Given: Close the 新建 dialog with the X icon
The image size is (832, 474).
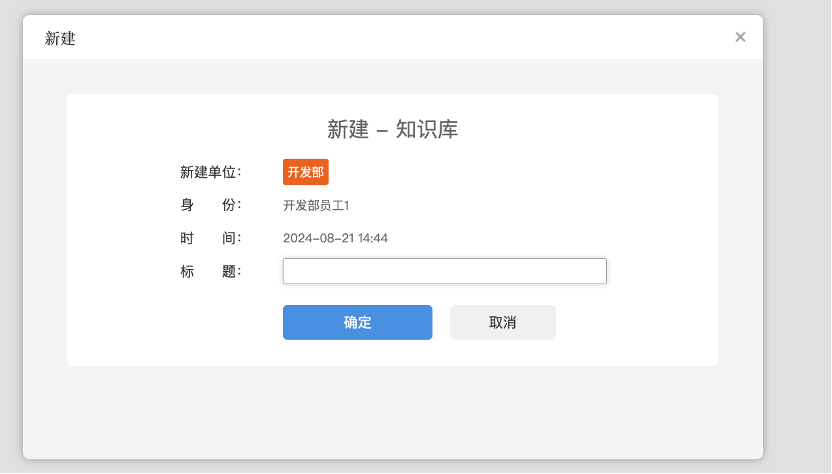Looking at the screenshot, I should coord(740,37).
